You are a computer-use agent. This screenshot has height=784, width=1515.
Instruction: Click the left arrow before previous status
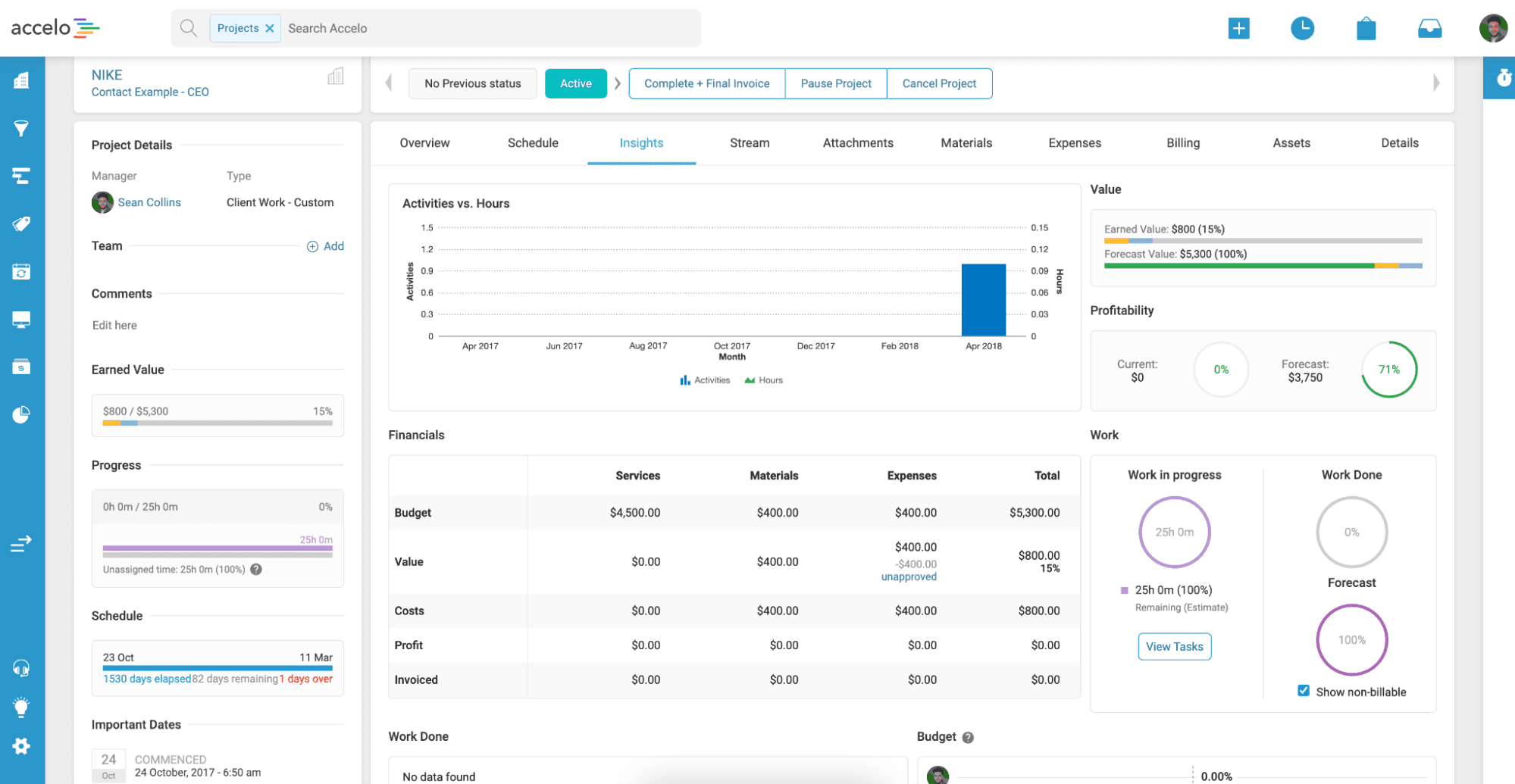point(389,83)
